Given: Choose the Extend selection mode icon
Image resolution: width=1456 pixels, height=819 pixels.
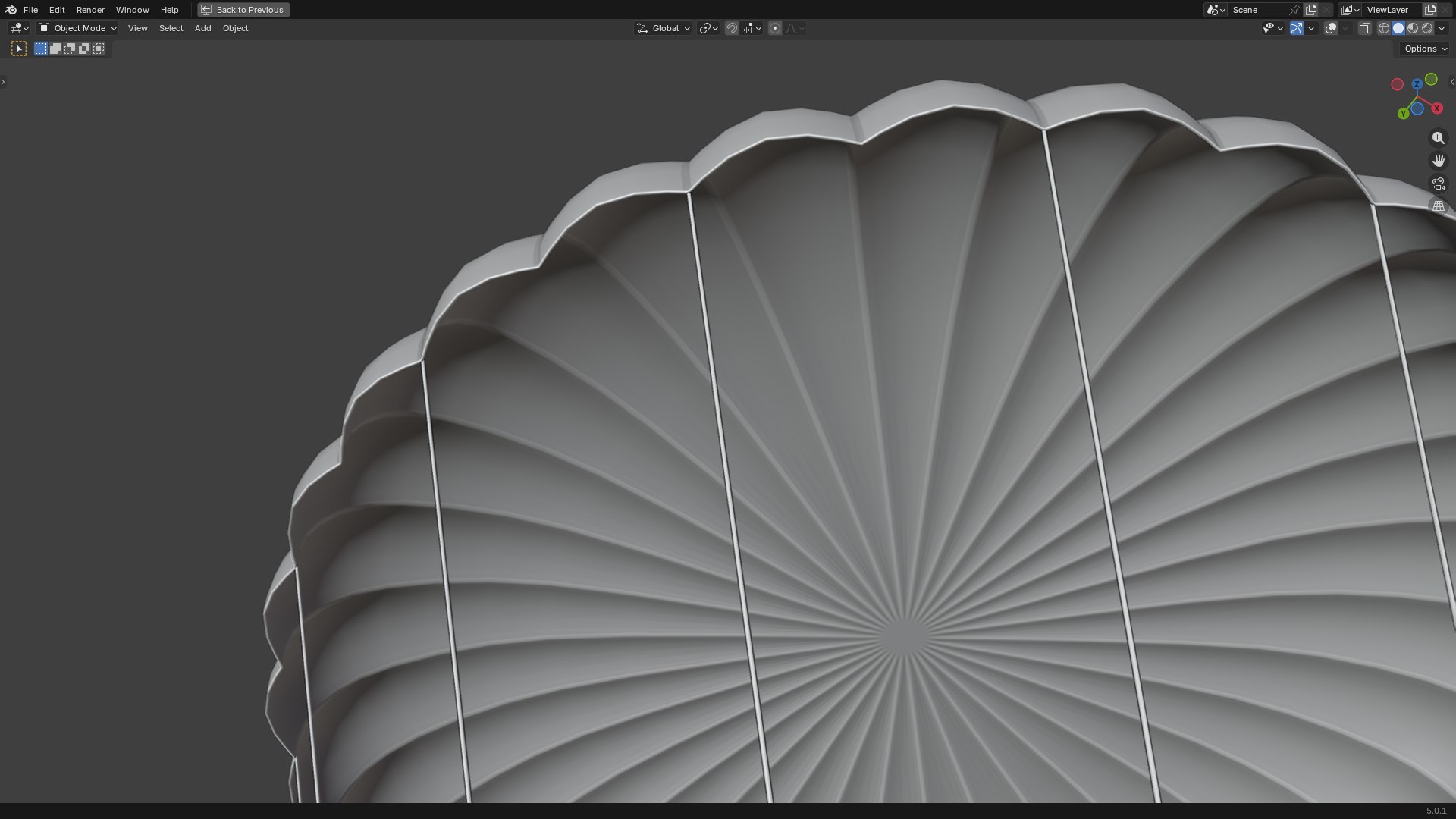Looking at the screenshot, I should click(x=55, y=49).
